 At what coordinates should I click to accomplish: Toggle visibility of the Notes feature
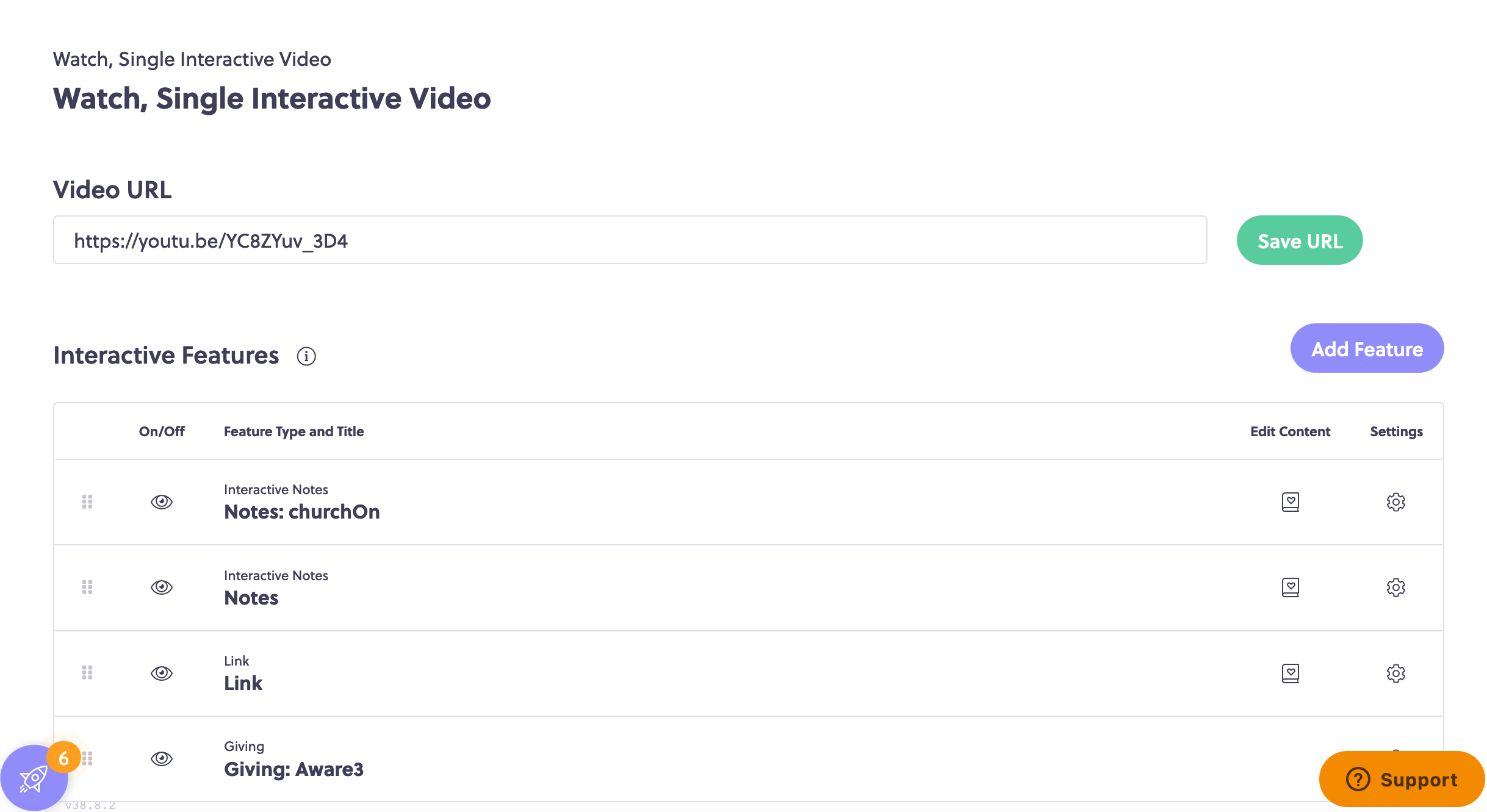pyautogui.click(x=162, y=587)
